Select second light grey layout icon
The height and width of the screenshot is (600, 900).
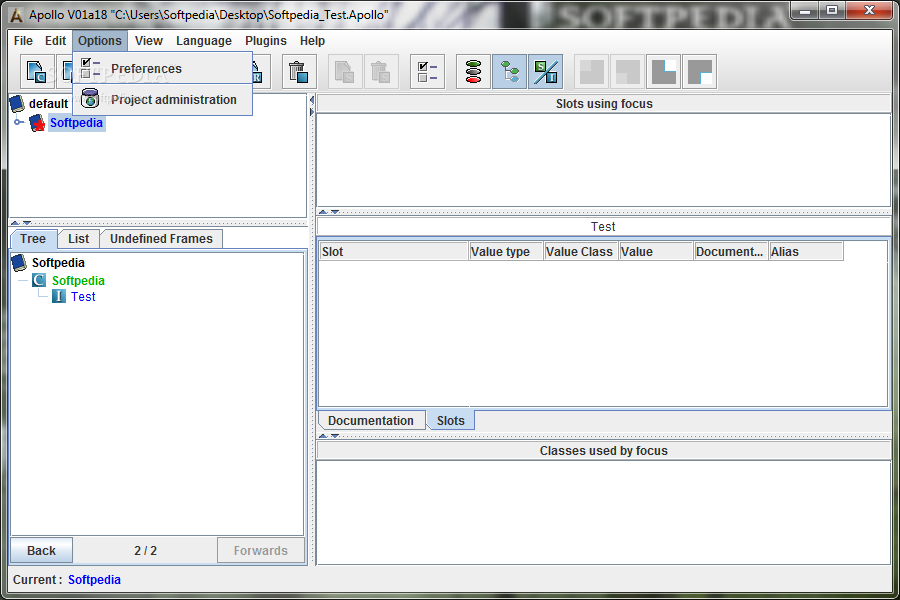[628, 72]
